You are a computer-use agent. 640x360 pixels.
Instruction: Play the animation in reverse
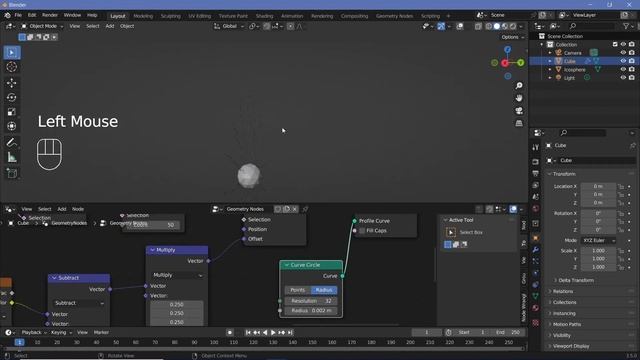(x=265, y=333)
